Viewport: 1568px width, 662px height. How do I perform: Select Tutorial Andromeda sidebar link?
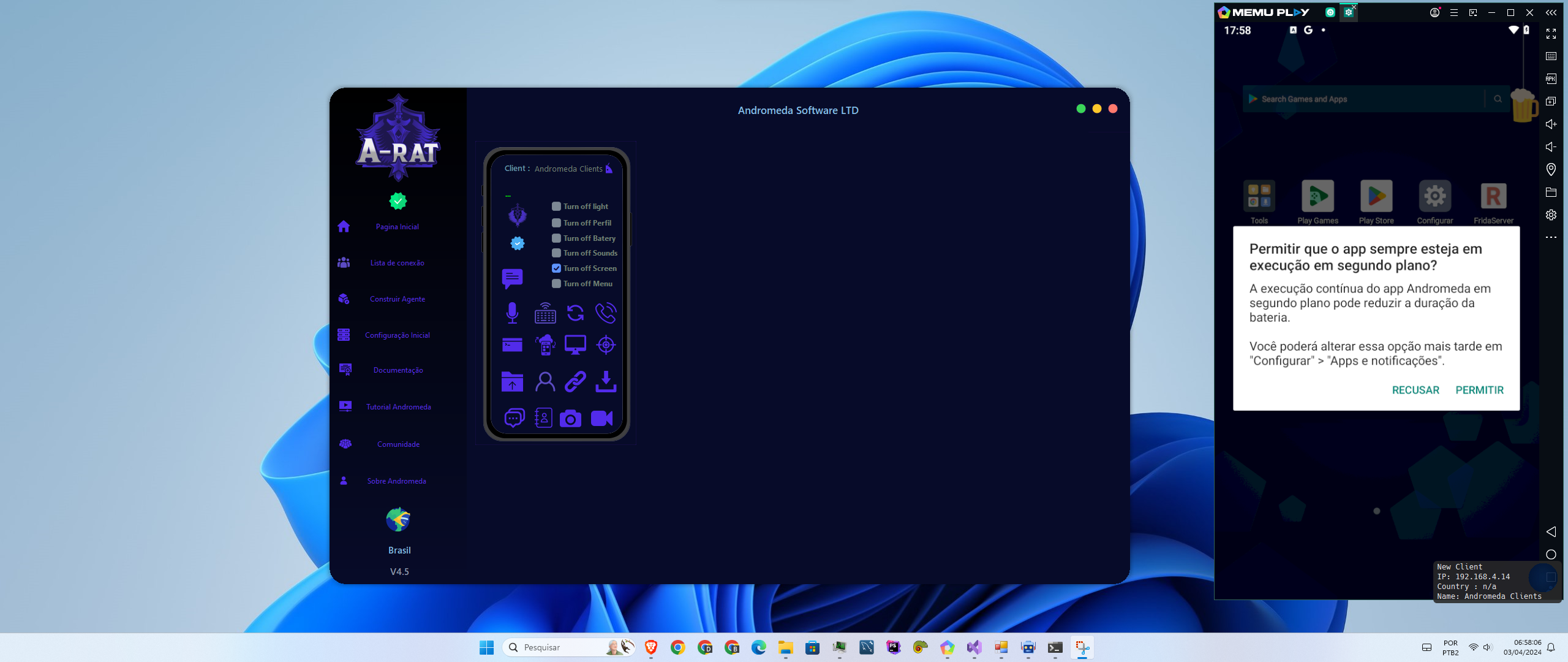click(398, 407)
